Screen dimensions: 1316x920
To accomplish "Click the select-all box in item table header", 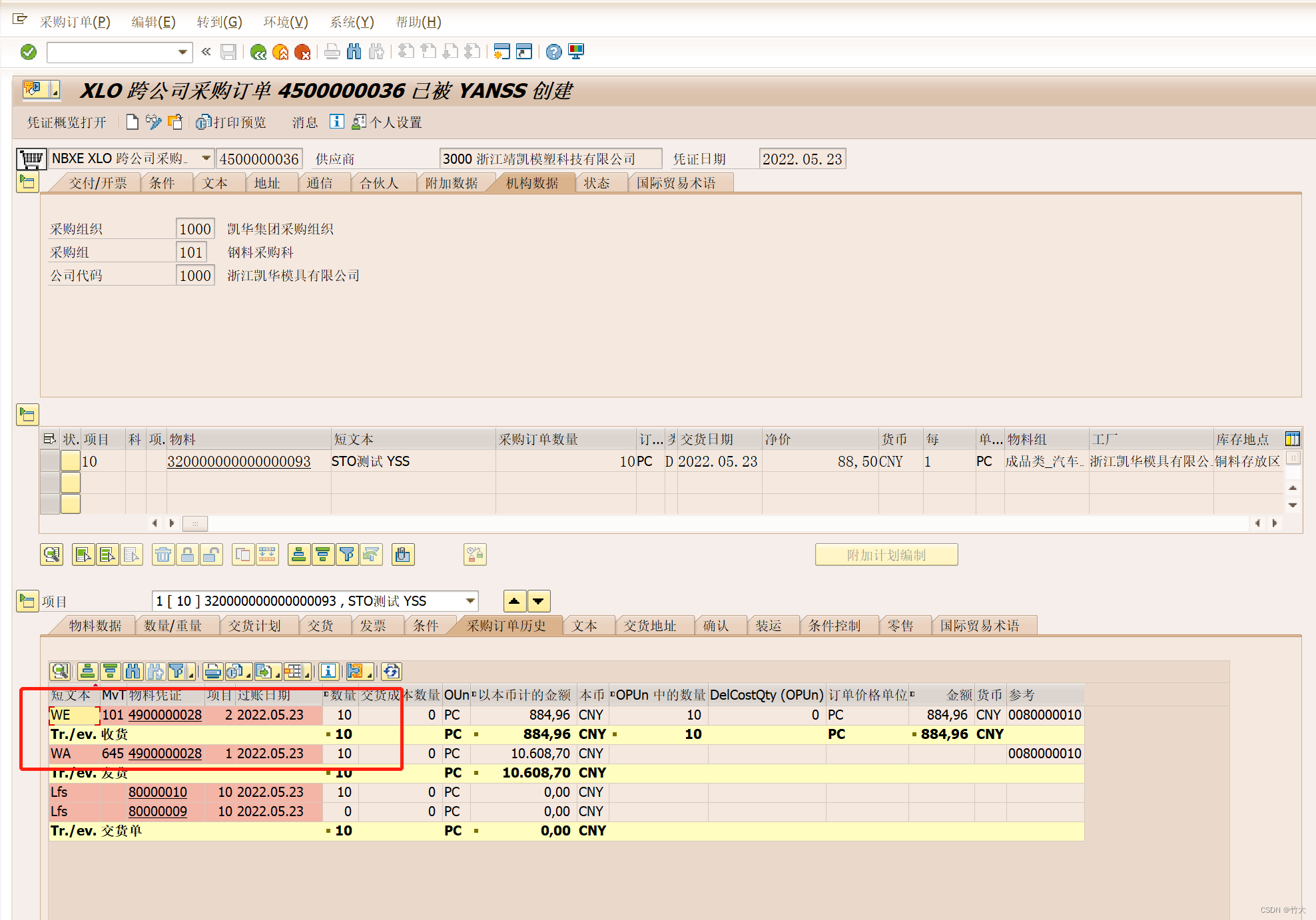I will [x=49, y=439].
